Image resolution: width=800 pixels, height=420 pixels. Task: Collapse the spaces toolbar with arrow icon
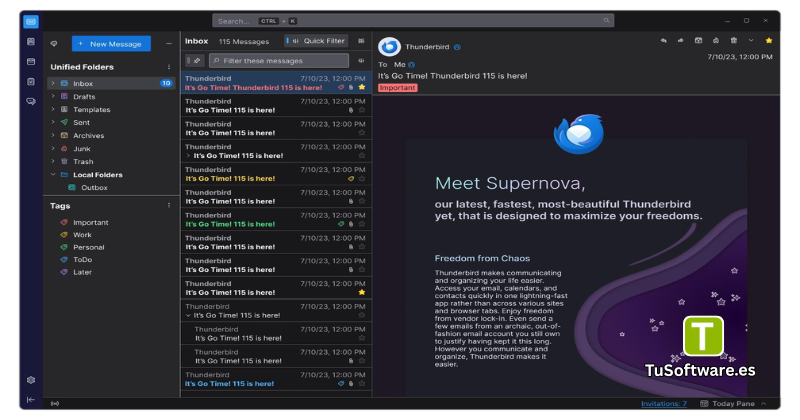(x=31, y=400)
